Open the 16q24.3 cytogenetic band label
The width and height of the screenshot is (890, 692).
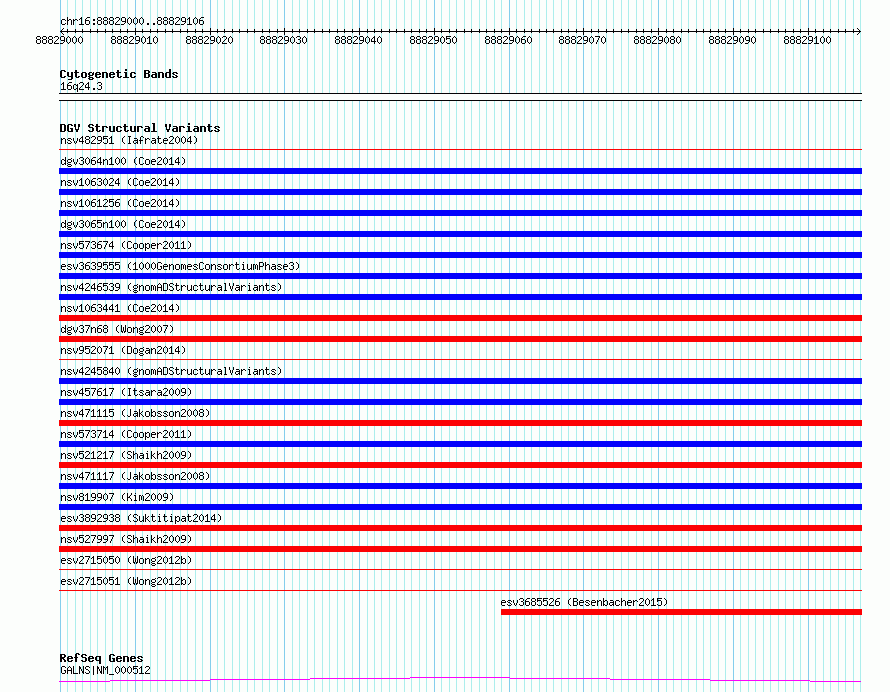click(81, 86)
